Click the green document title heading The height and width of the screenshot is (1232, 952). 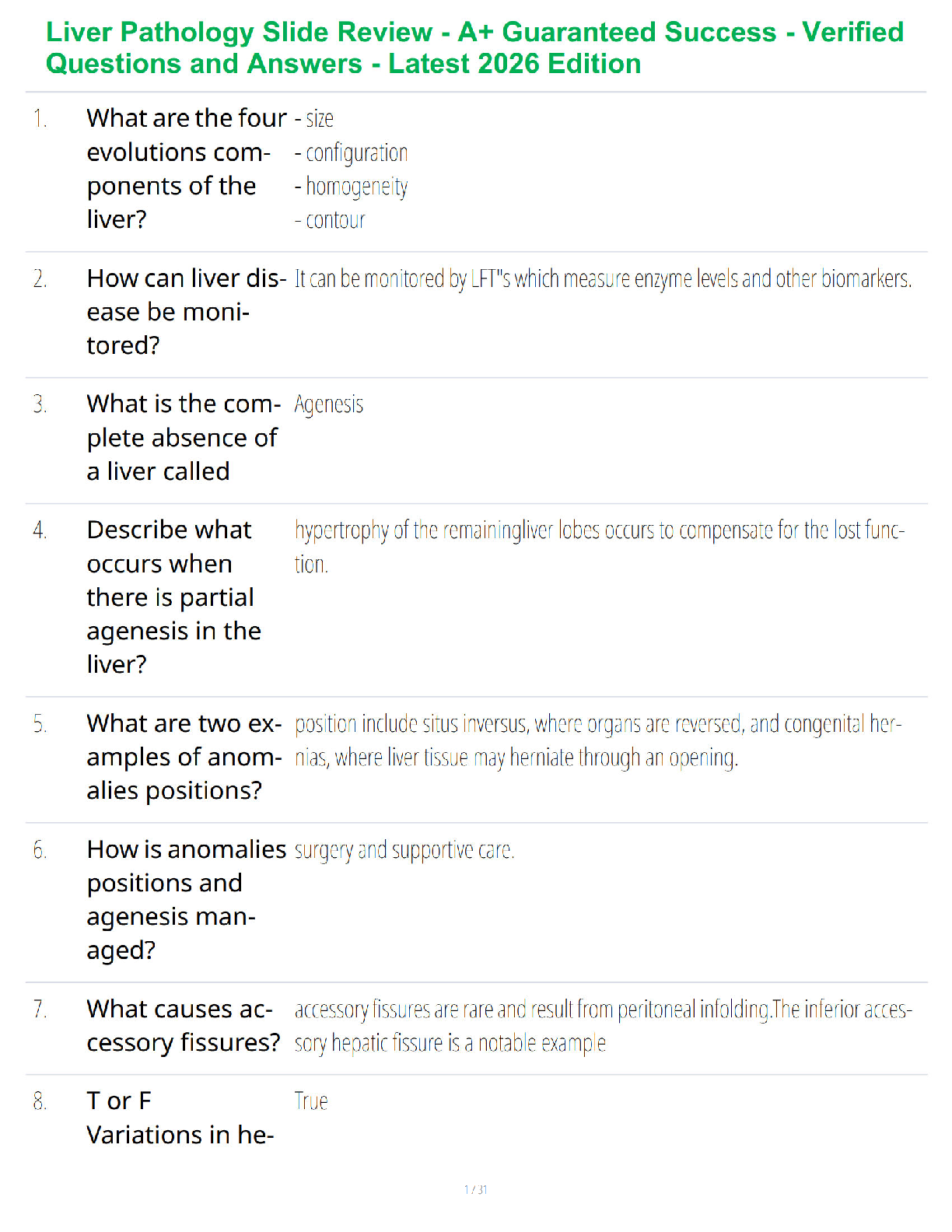[474, 47]
